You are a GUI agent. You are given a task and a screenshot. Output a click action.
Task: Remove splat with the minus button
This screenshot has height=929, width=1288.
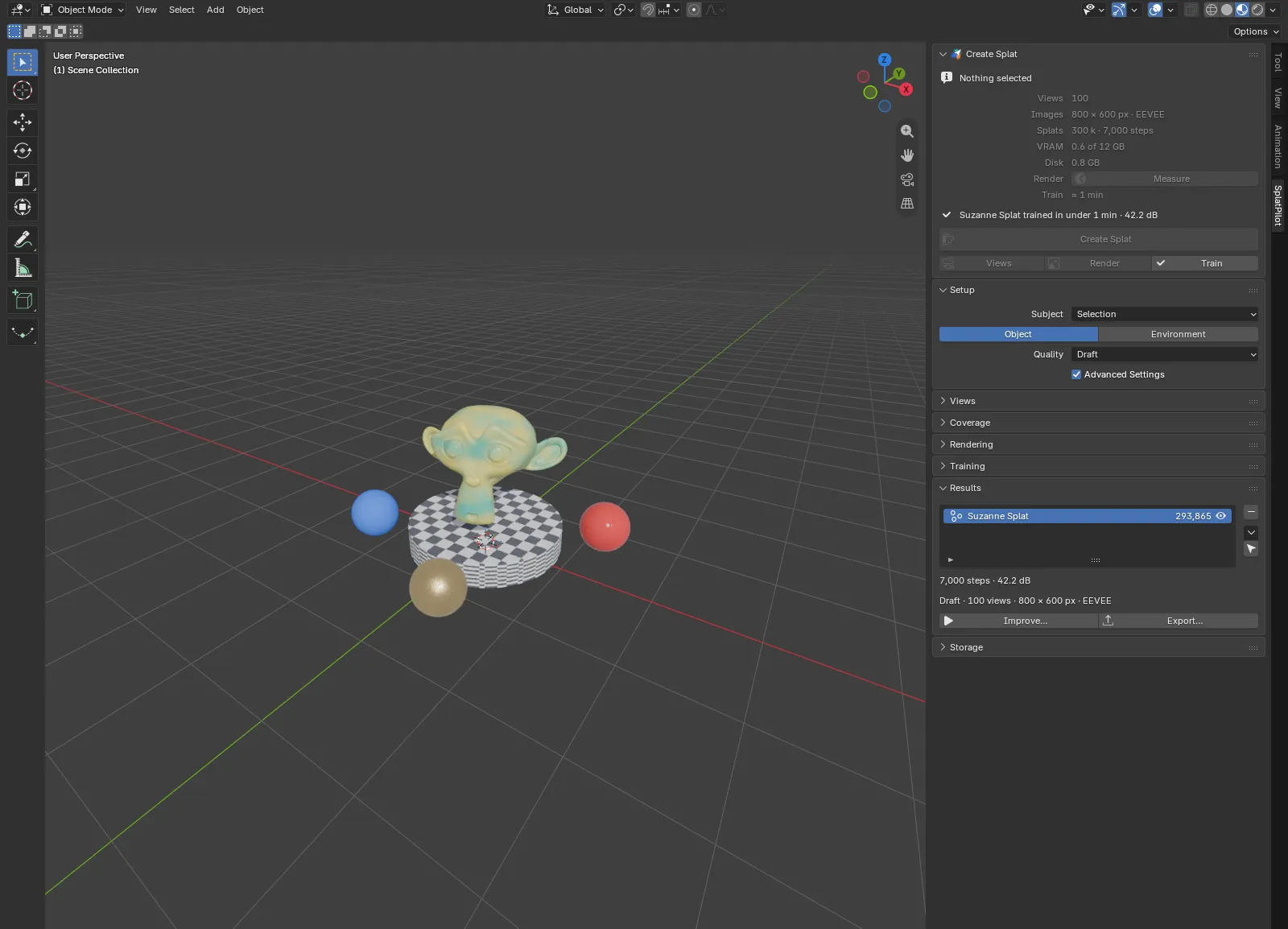click(x=1251, y=512)
